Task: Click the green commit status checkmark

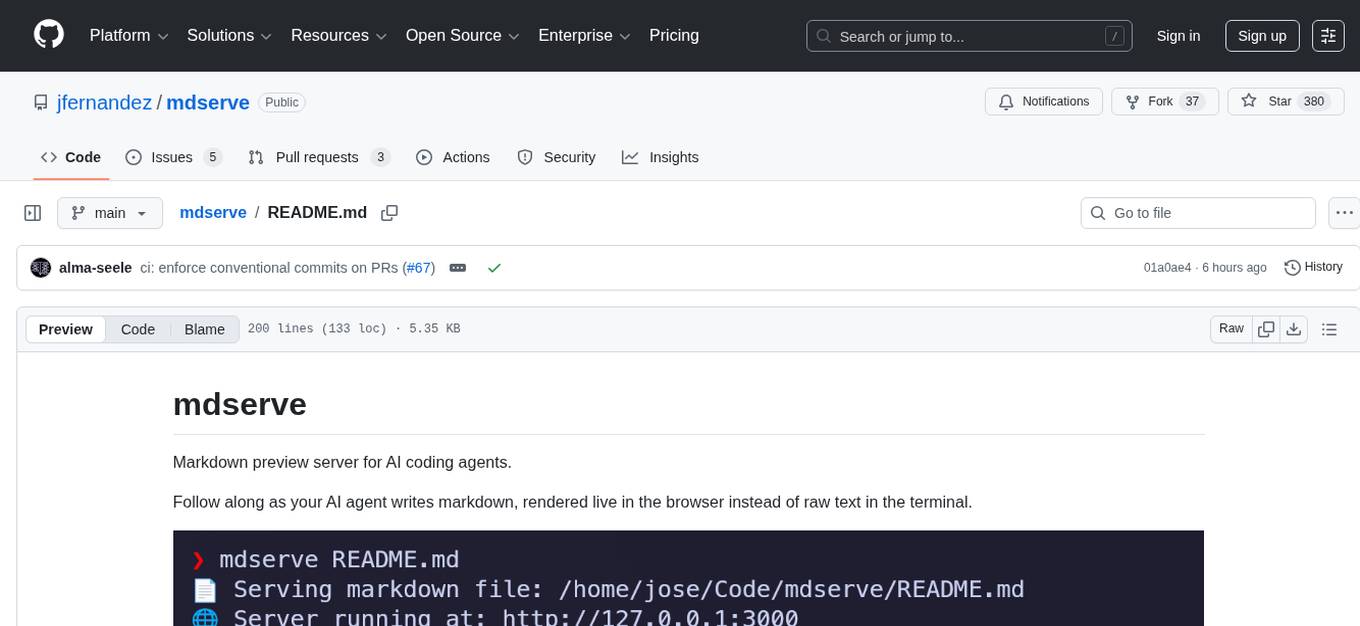Action: coord(494,267)
